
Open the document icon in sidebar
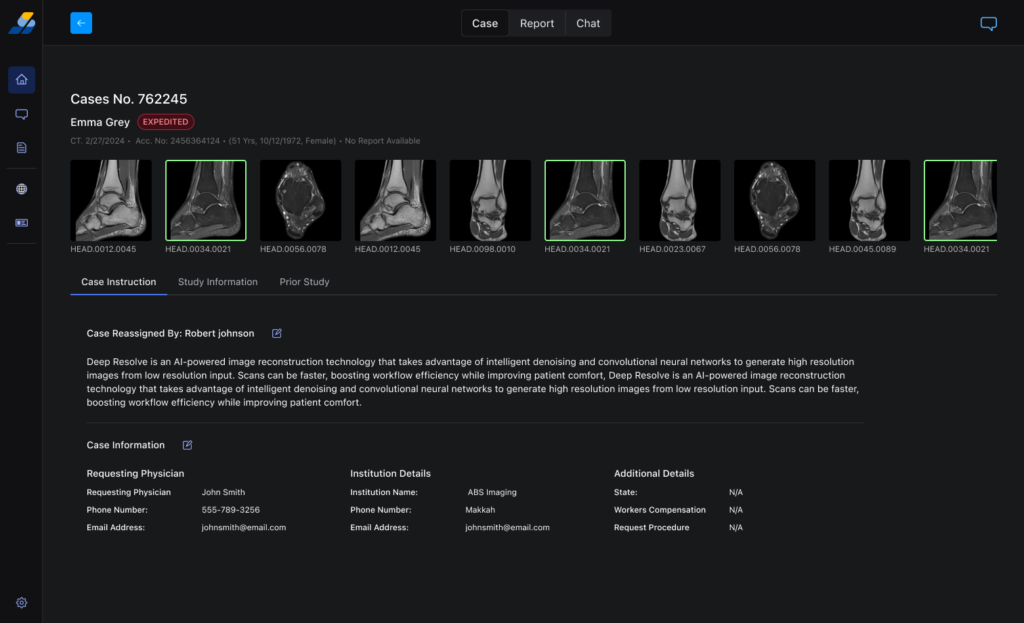pos(22,148)
